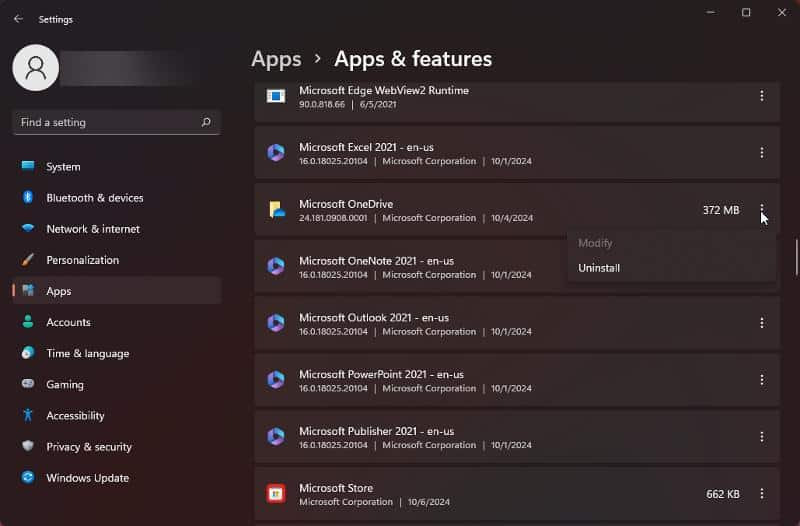The width and height of the screenshot is (800, 526).
Task: Open Privacy & security settings
Action: [x=117, y=446]
